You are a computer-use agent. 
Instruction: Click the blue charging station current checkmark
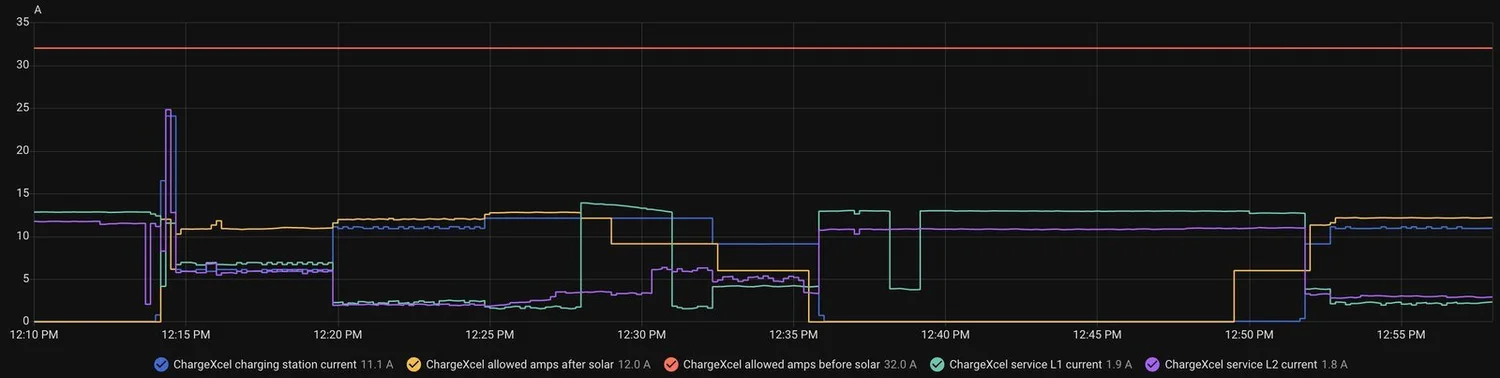coord(161,365)
